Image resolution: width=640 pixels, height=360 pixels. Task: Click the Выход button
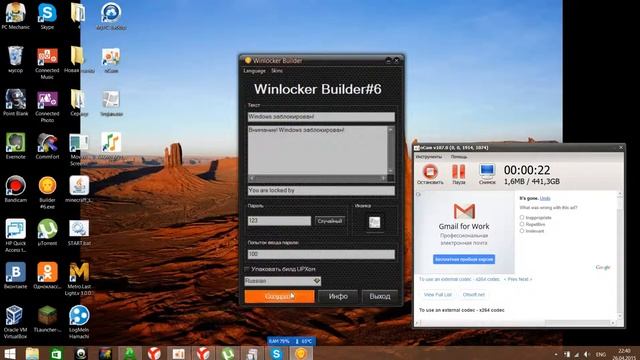[380, 296]
